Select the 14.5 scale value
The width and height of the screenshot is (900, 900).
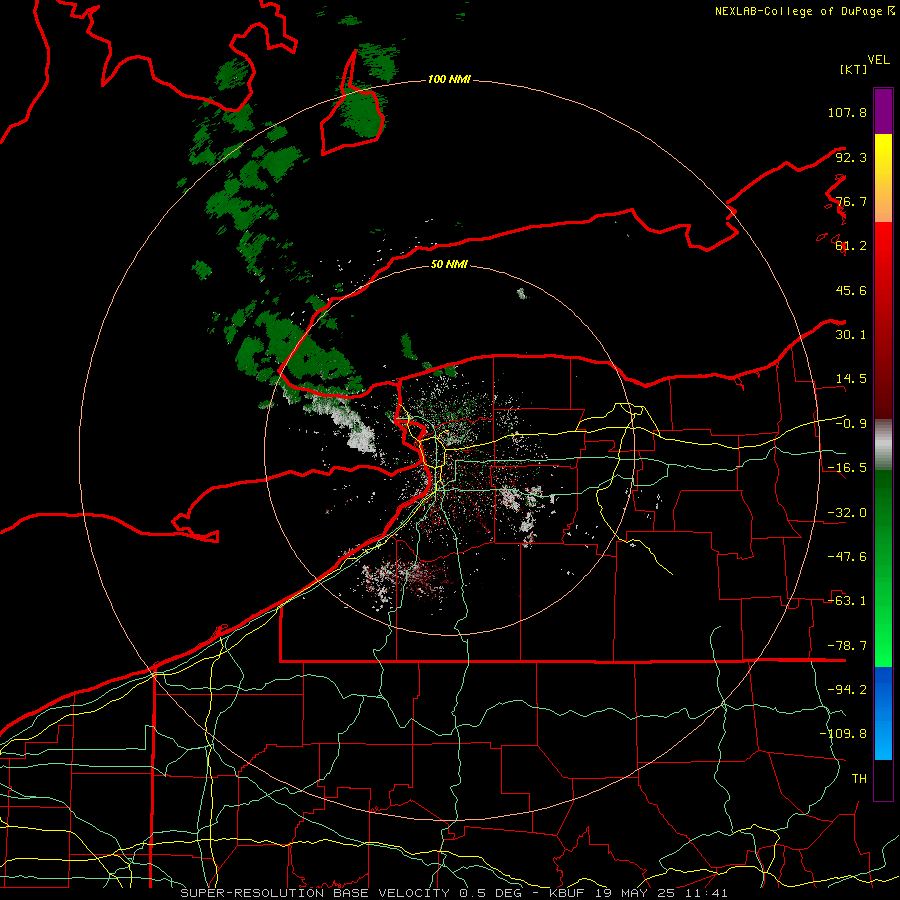pos(851,379)
